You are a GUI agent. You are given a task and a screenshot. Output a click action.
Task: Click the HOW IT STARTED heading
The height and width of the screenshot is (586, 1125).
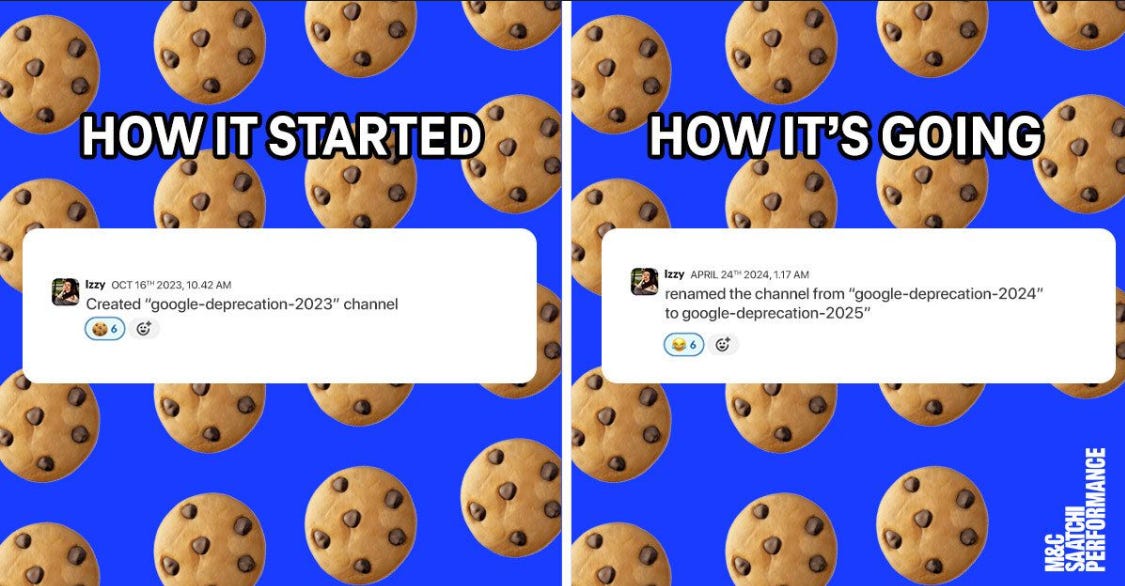tap(282, 136)
